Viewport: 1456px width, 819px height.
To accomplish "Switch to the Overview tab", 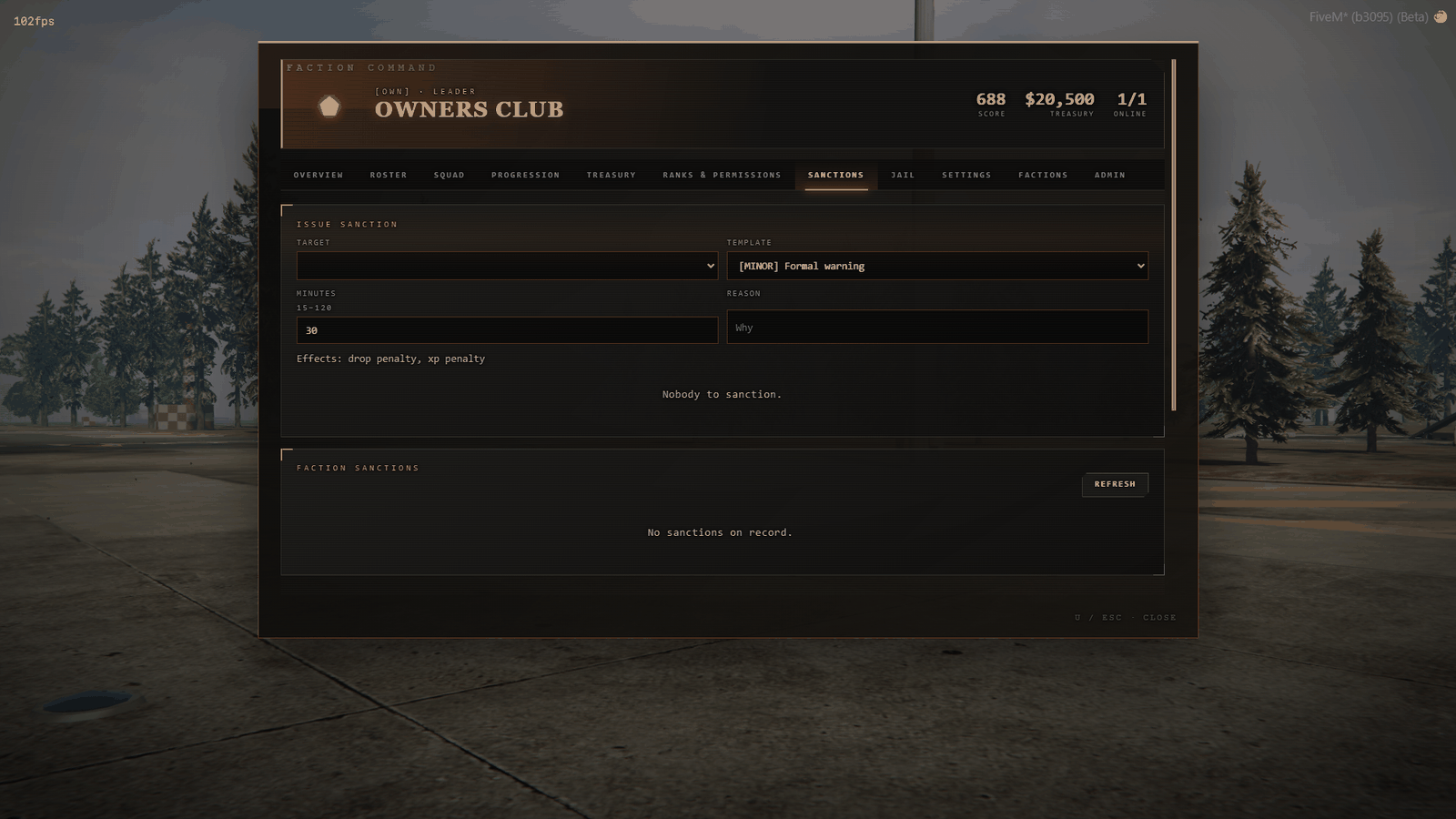I will [x=318, y=175].
